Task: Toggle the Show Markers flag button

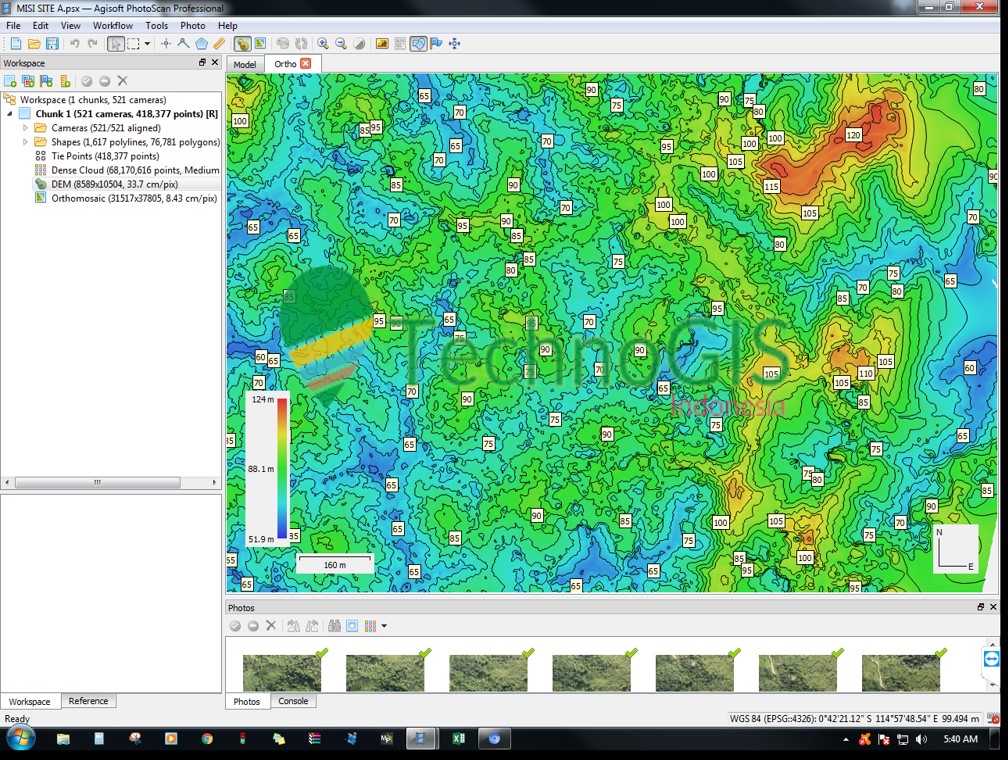Action: (436, 44)
